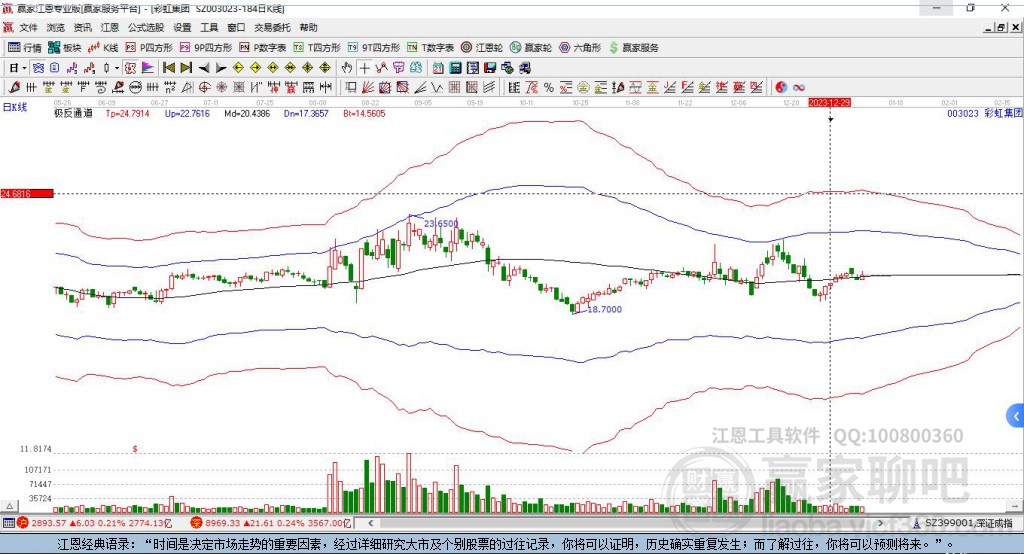Open the 六角形 hexagon tool
This screenshot has height=554, width=1024.
580,48
